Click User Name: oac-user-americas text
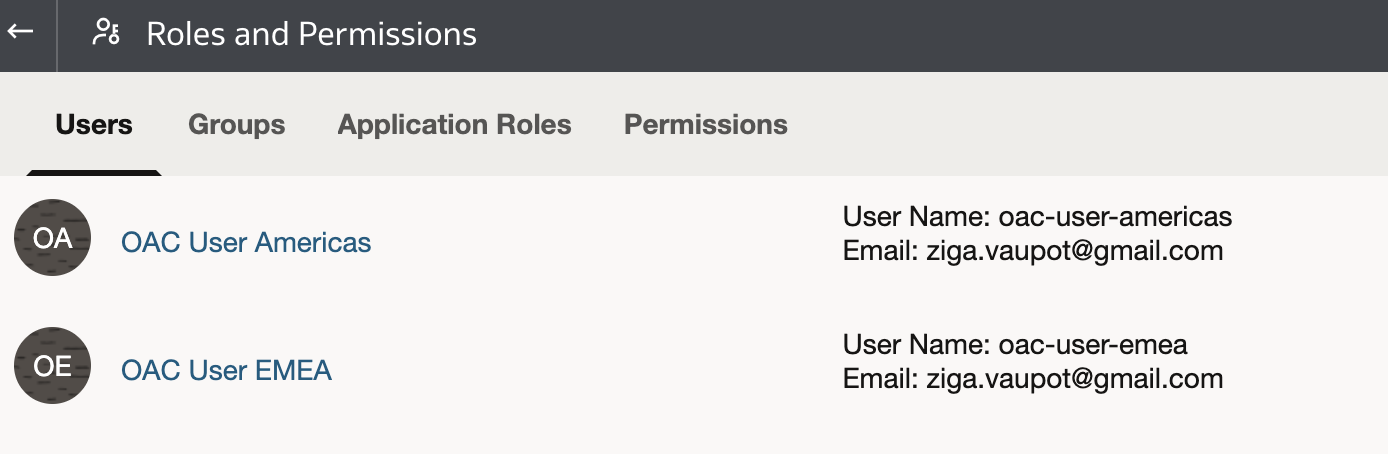Image resolution: width=1388 pixels, height=454 pixels. [x=1037, y=216]
